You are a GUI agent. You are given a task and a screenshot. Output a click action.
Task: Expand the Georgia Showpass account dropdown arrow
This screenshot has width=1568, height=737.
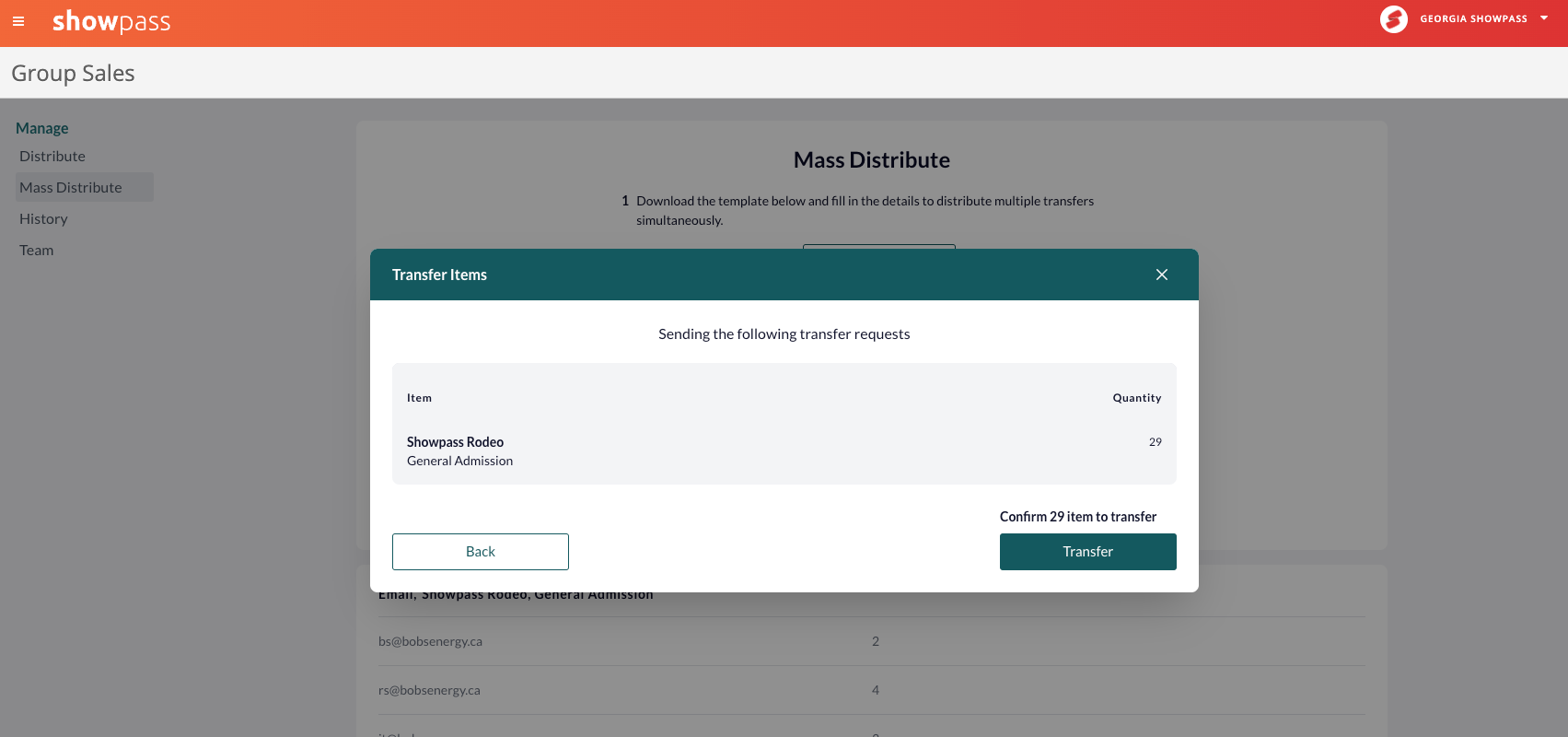1544,18
